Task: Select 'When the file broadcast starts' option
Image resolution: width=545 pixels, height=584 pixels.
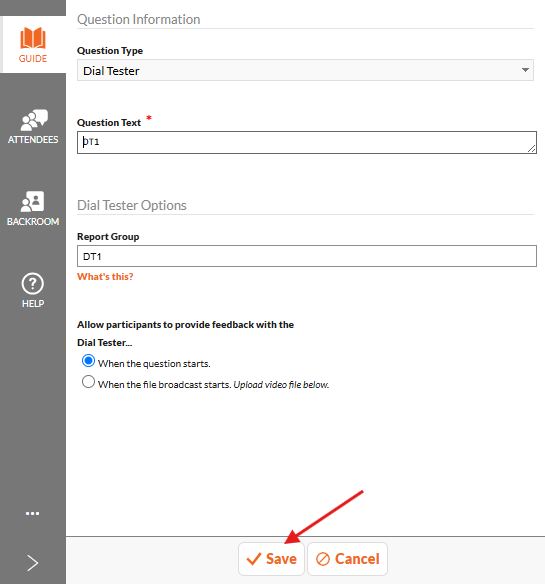Action: point(88,381)
